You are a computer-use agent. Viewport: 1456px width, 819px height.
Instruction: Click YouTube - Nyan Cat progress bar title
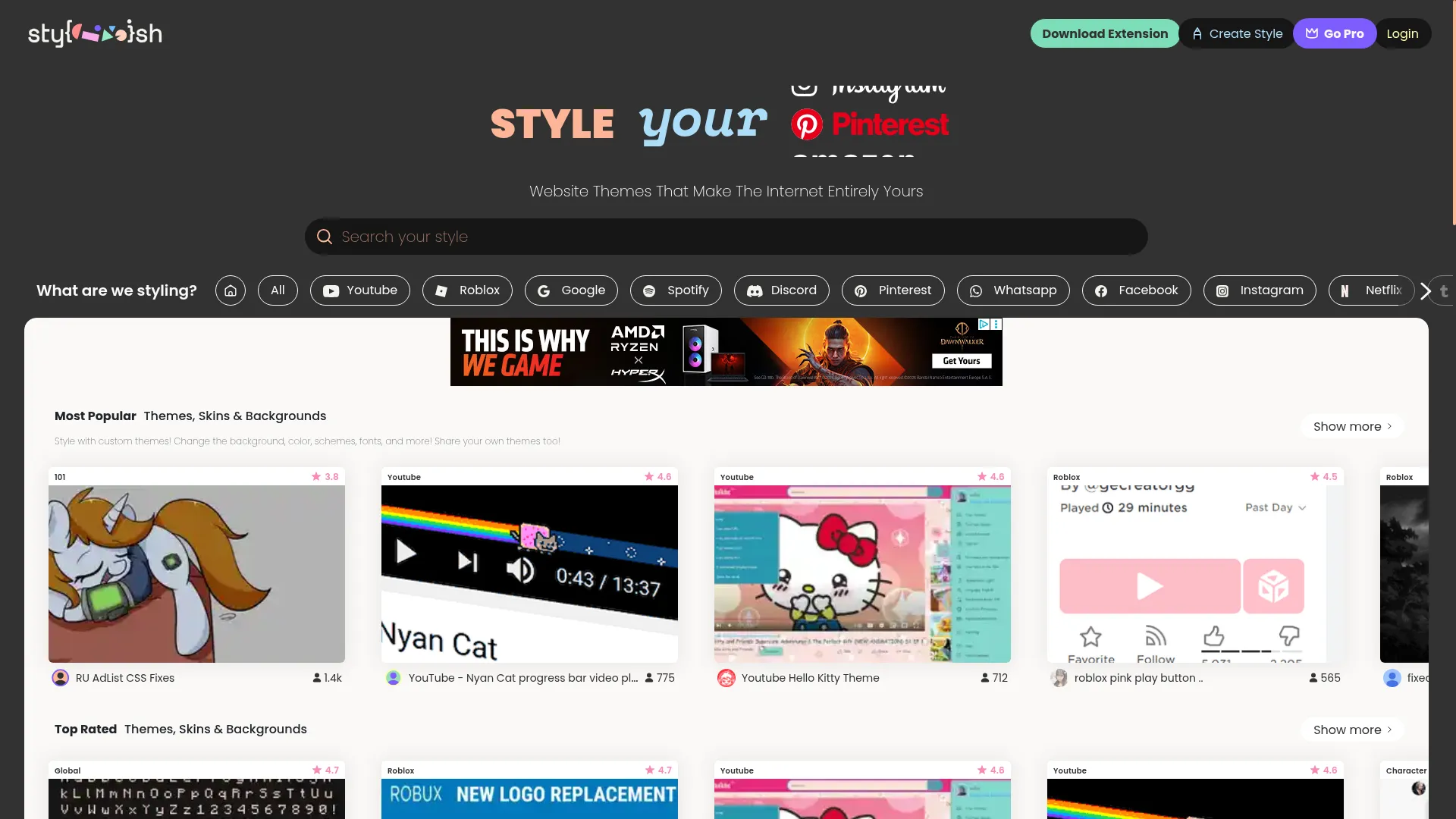(x=523, y=678)
